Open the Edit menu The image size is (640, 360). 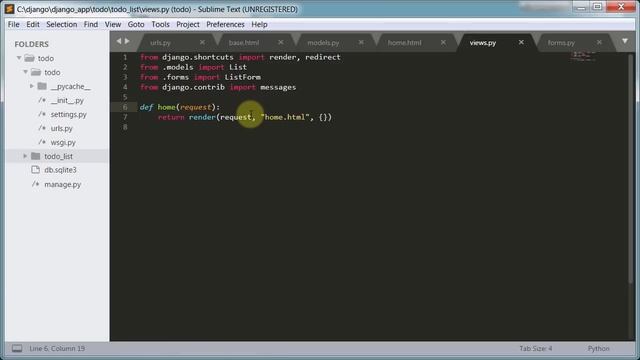click(x=33, y=24)
